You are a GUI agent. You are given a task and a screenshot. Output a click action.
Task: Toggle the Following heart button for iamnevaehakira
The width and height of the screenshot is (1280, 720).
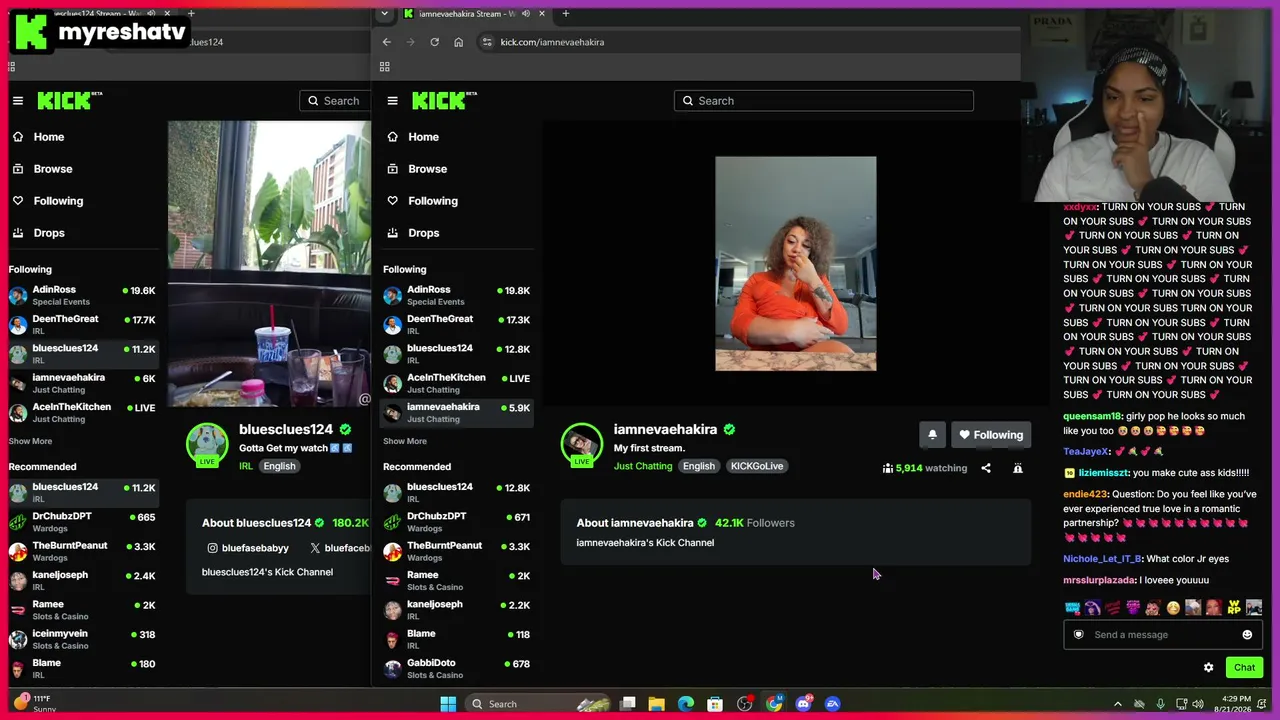990,435
